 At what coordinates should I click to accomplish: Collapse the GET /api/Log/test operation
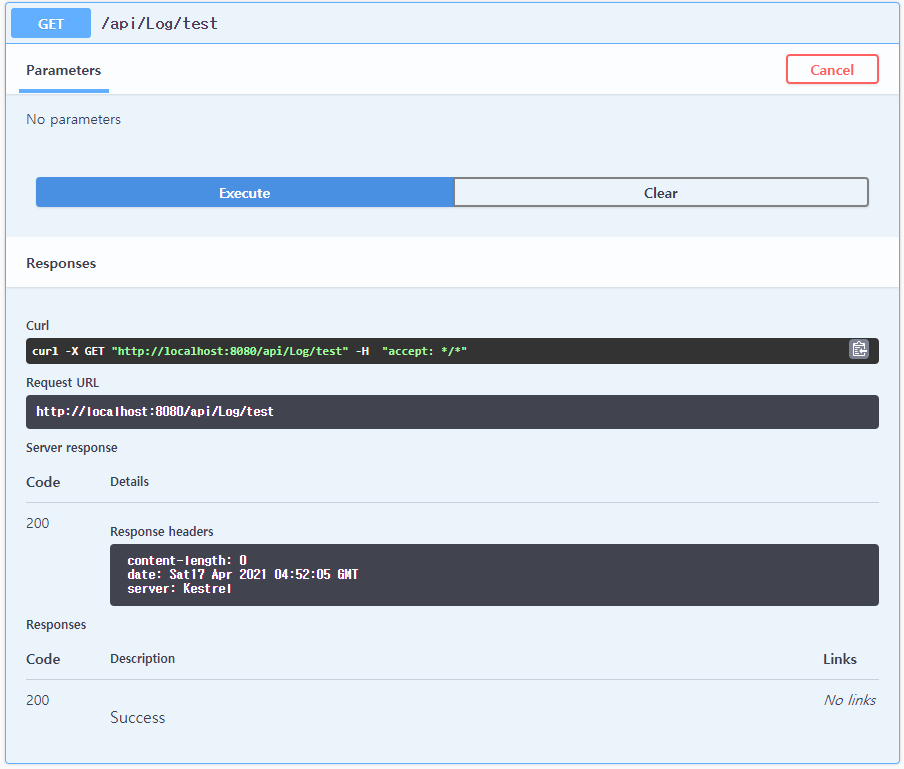(452, 23)
